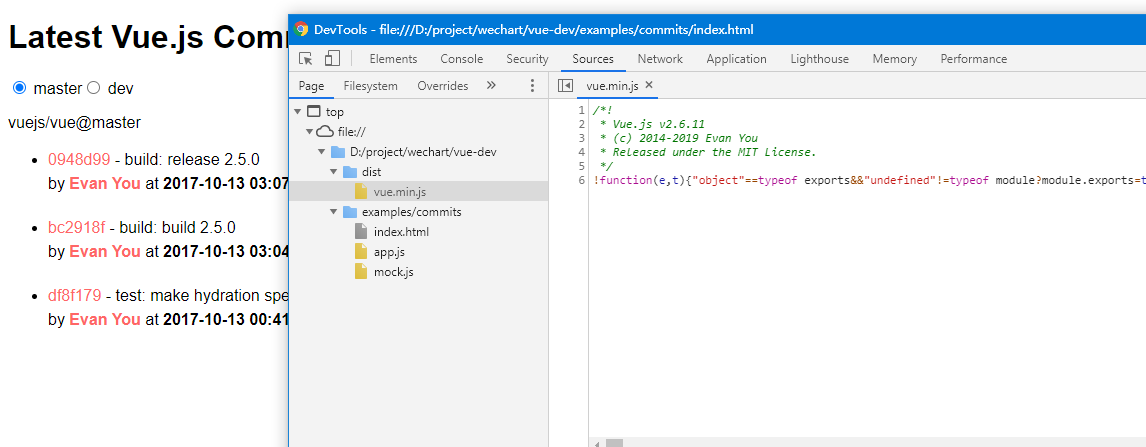Screen dimensions: 1146x447
Task: Toggle the device toolbar icon
Action: pos(333,58)
